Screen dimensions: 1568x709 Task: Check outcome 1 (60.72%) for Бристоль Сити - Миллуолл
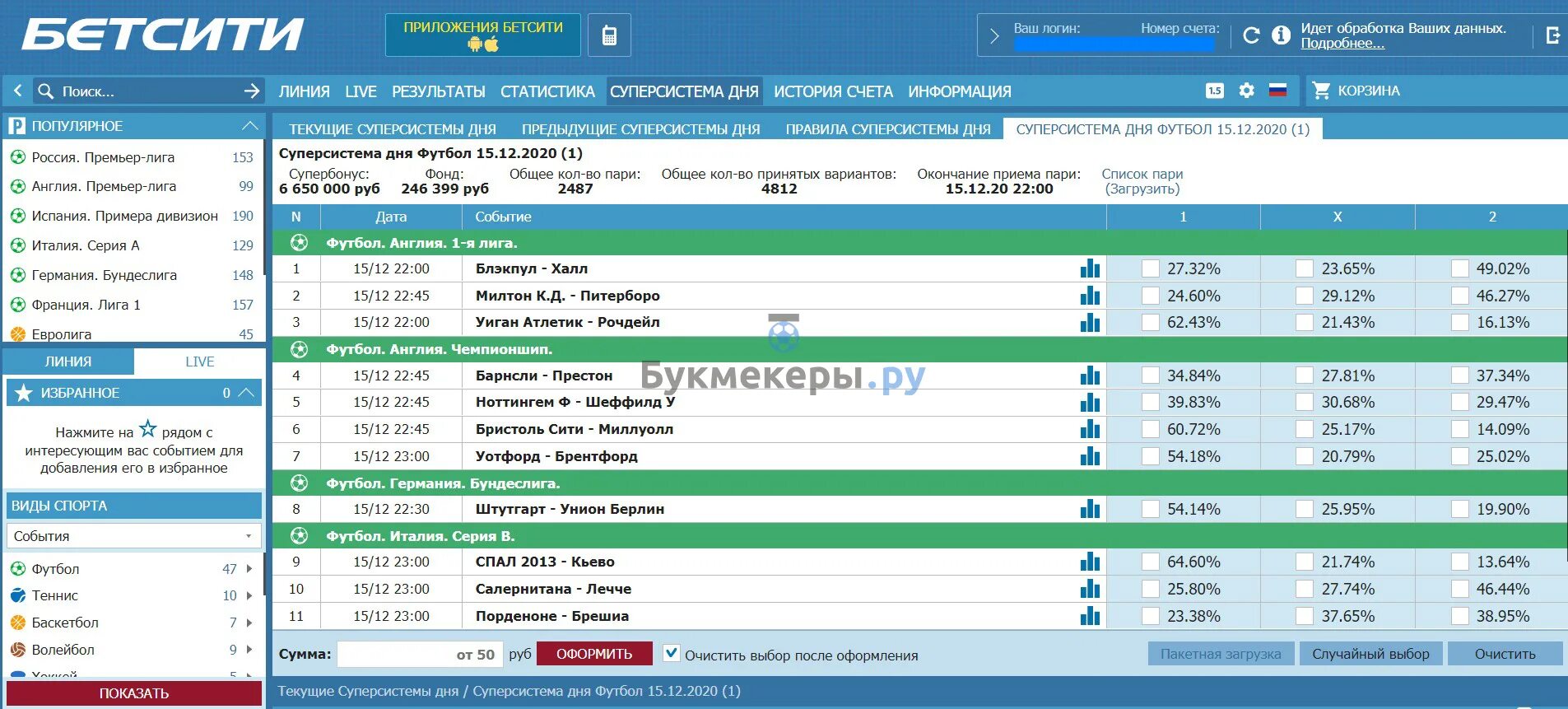click(1151, 429)
